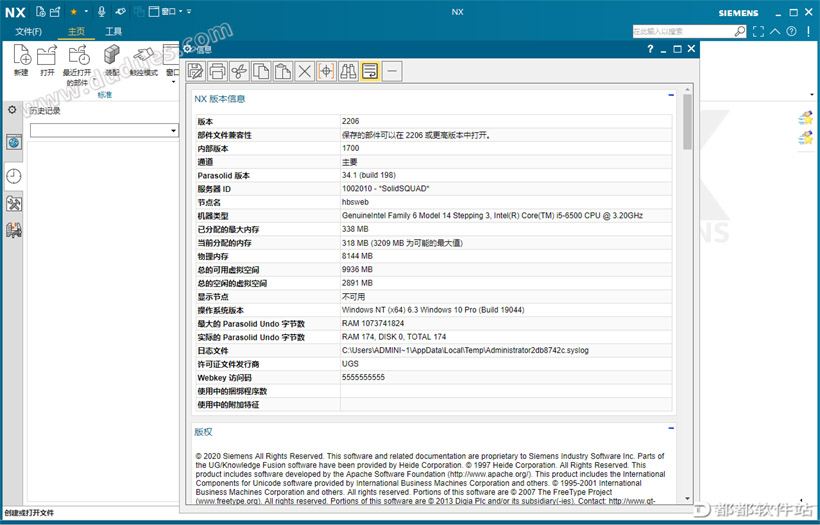The image size is (820, 525).
Task: Click Save As icon in 信息 window toolbar
Action: point(196,71)
